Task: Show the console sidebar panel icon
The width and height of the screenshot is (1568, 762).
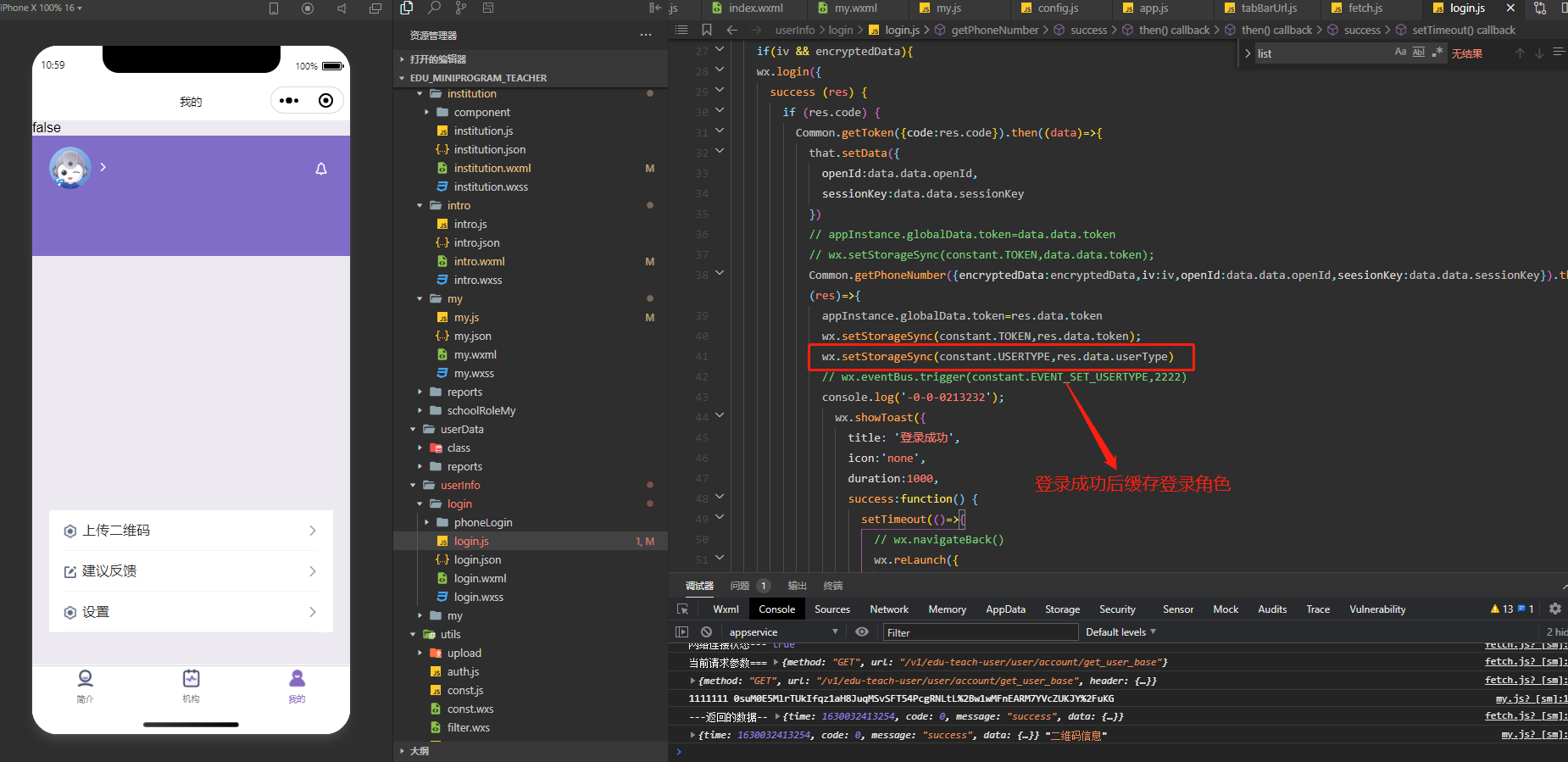Action: click(682, 632)
